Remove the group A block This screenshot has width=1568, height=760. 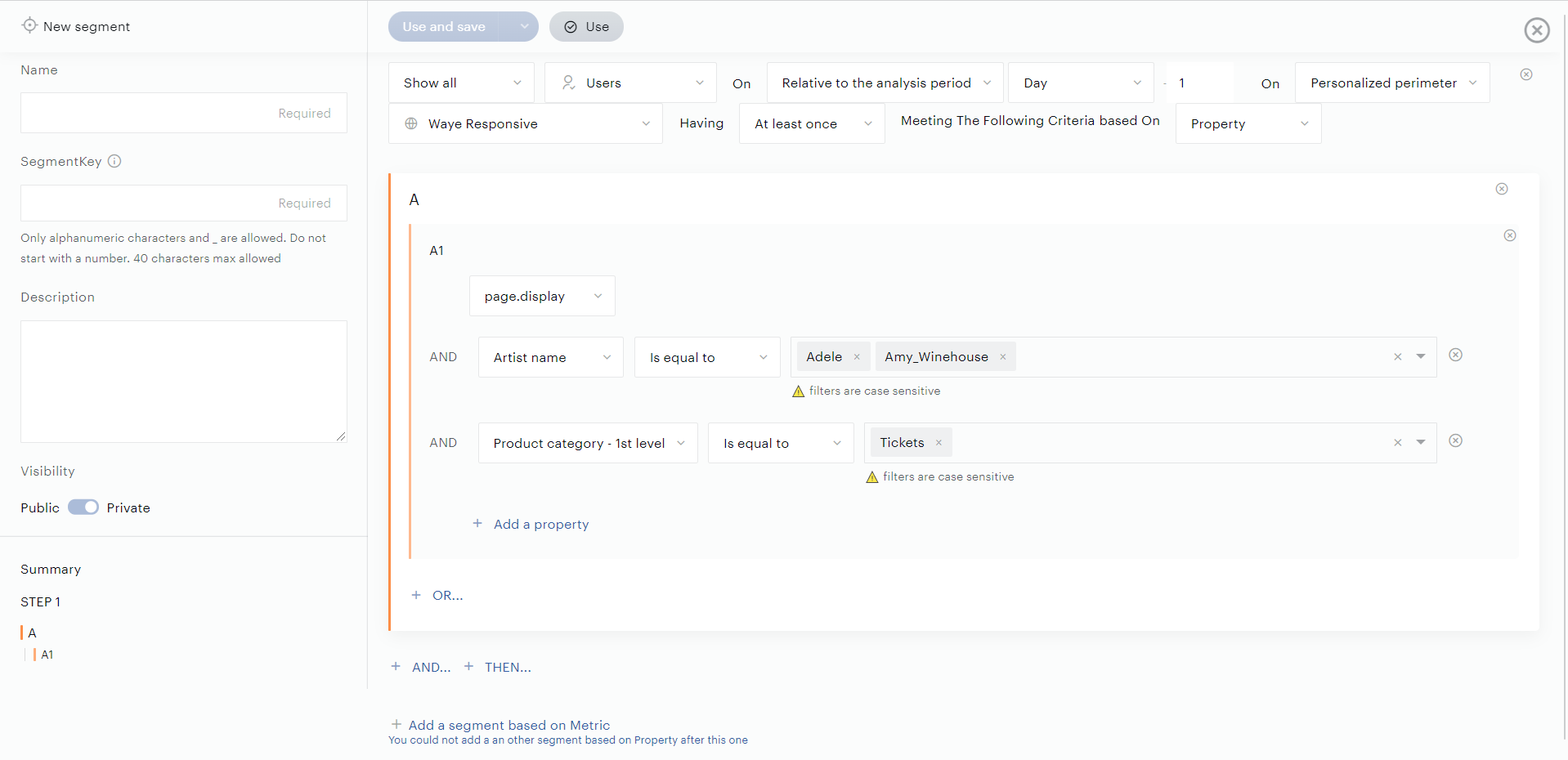[1501, 189]
